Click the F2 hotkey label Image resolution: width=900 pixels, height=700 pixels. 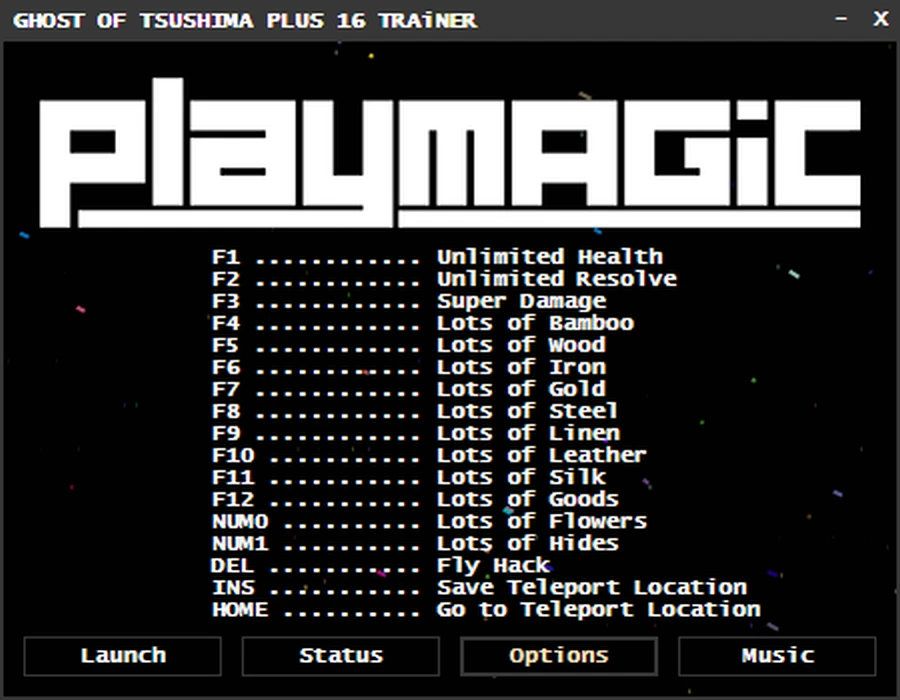pos(226,279)
